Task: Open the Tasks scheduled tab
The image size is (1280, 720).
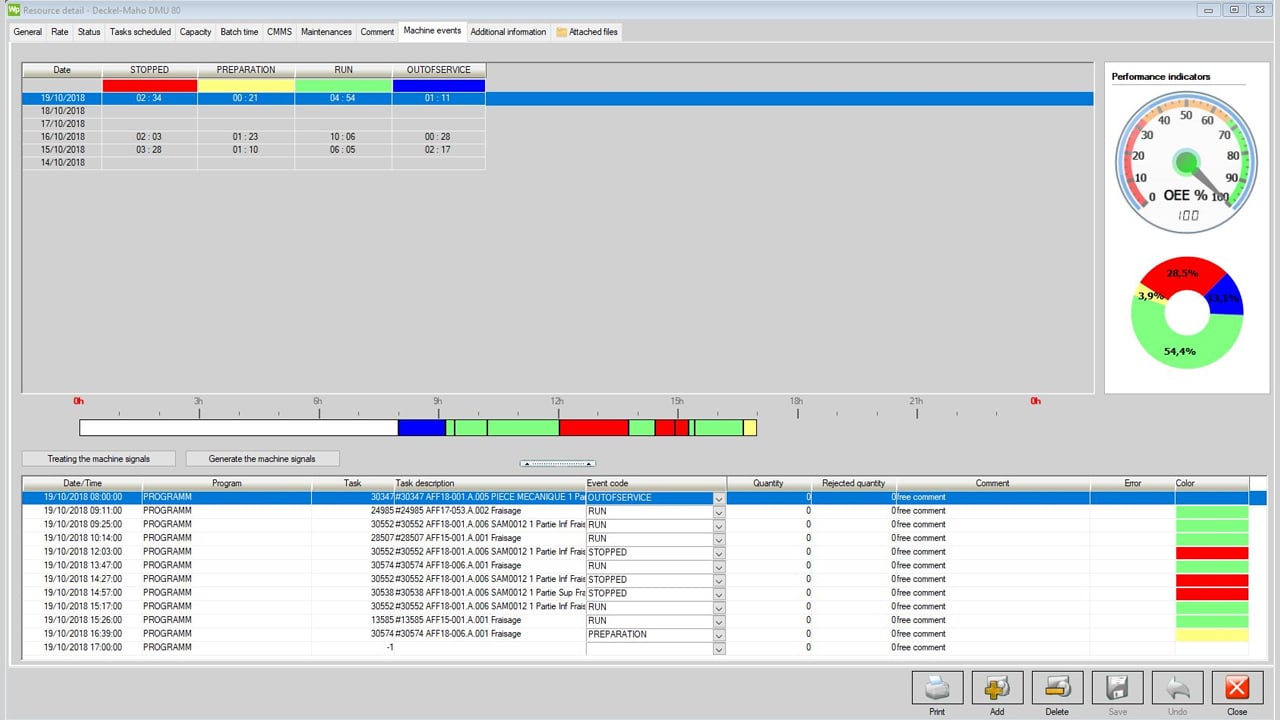Action: [140, 32]
